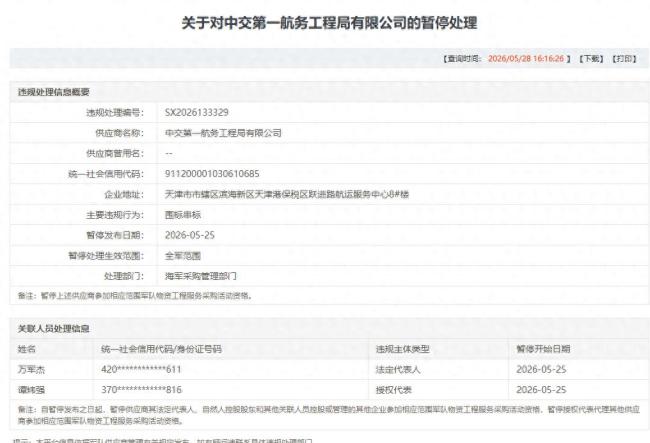
Task: Select violation behavior 围标串标
Action: 183,215
